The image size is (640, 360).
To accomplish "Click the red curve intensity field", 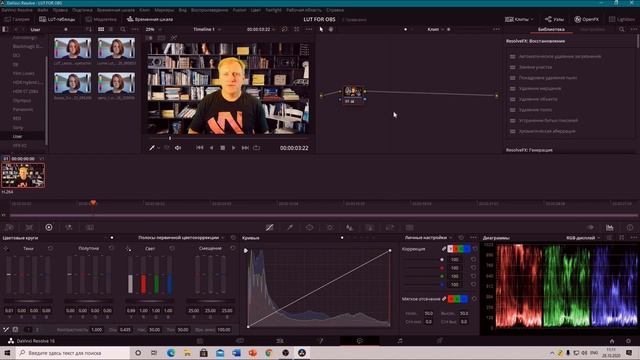I will tap(455, 268).
